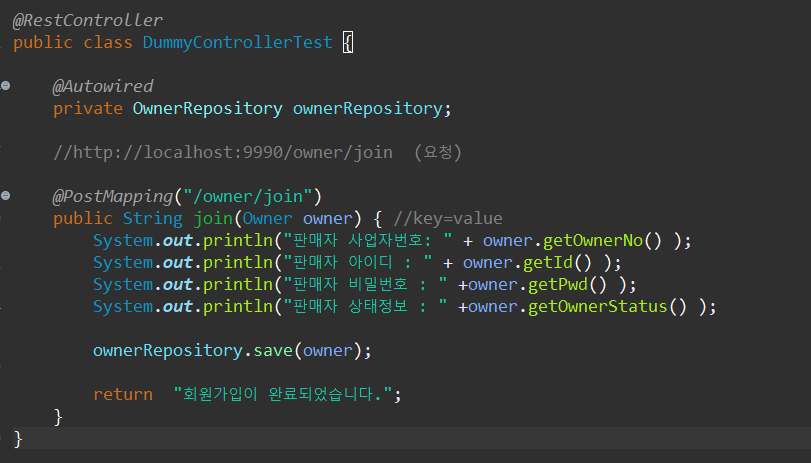Click the "판매자 상태정보 : " string
This screenshot has height=463, width=811.
coord(365,306)
